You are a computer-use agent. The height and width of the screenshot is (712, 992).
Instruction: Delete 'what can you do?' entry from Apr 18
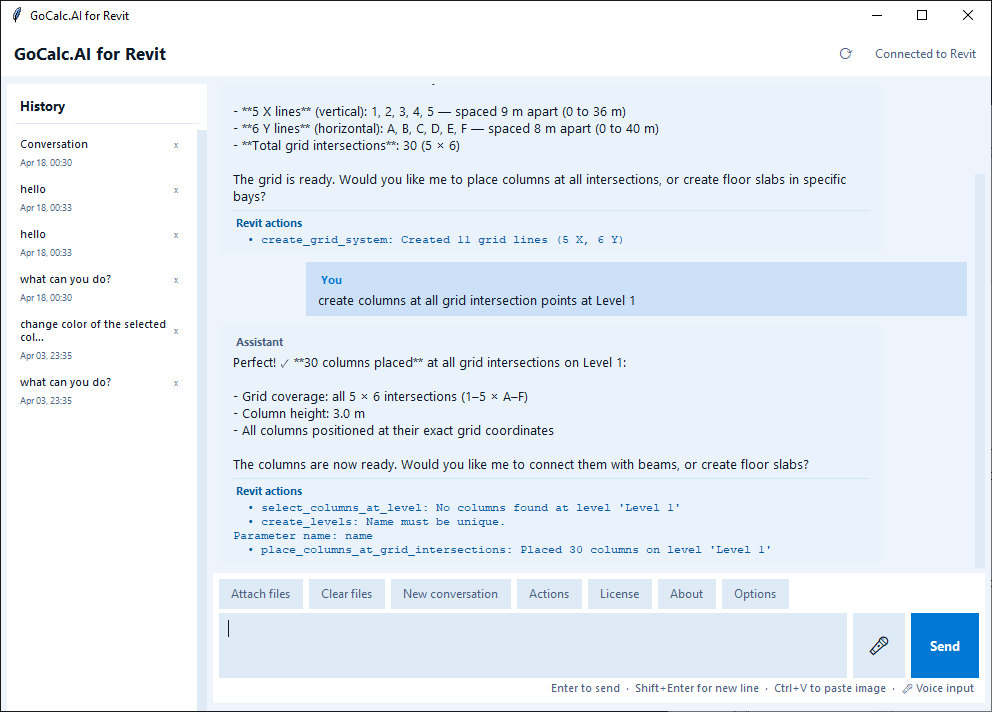[x=176, y=280]
